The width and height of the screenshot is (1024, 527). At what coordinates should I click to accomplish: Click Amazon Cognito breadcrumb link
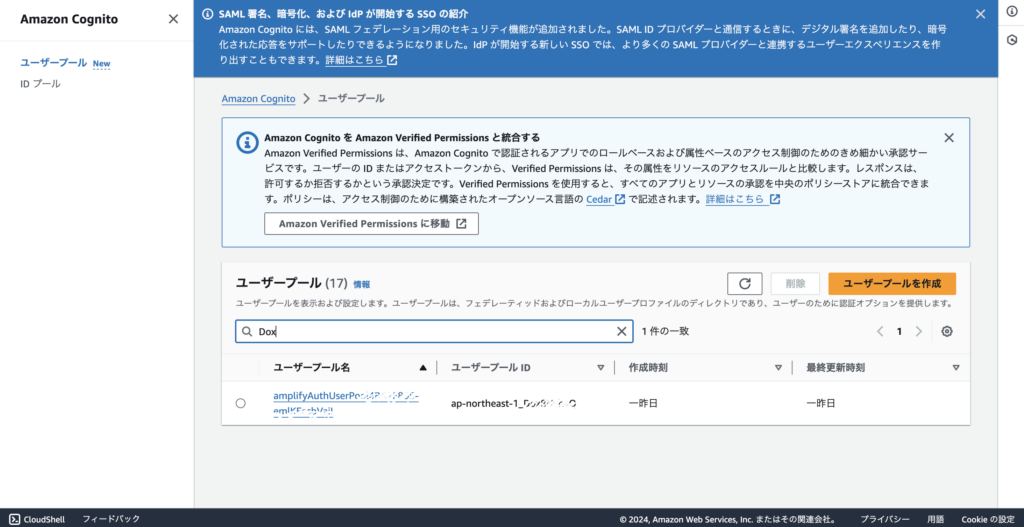258,99
